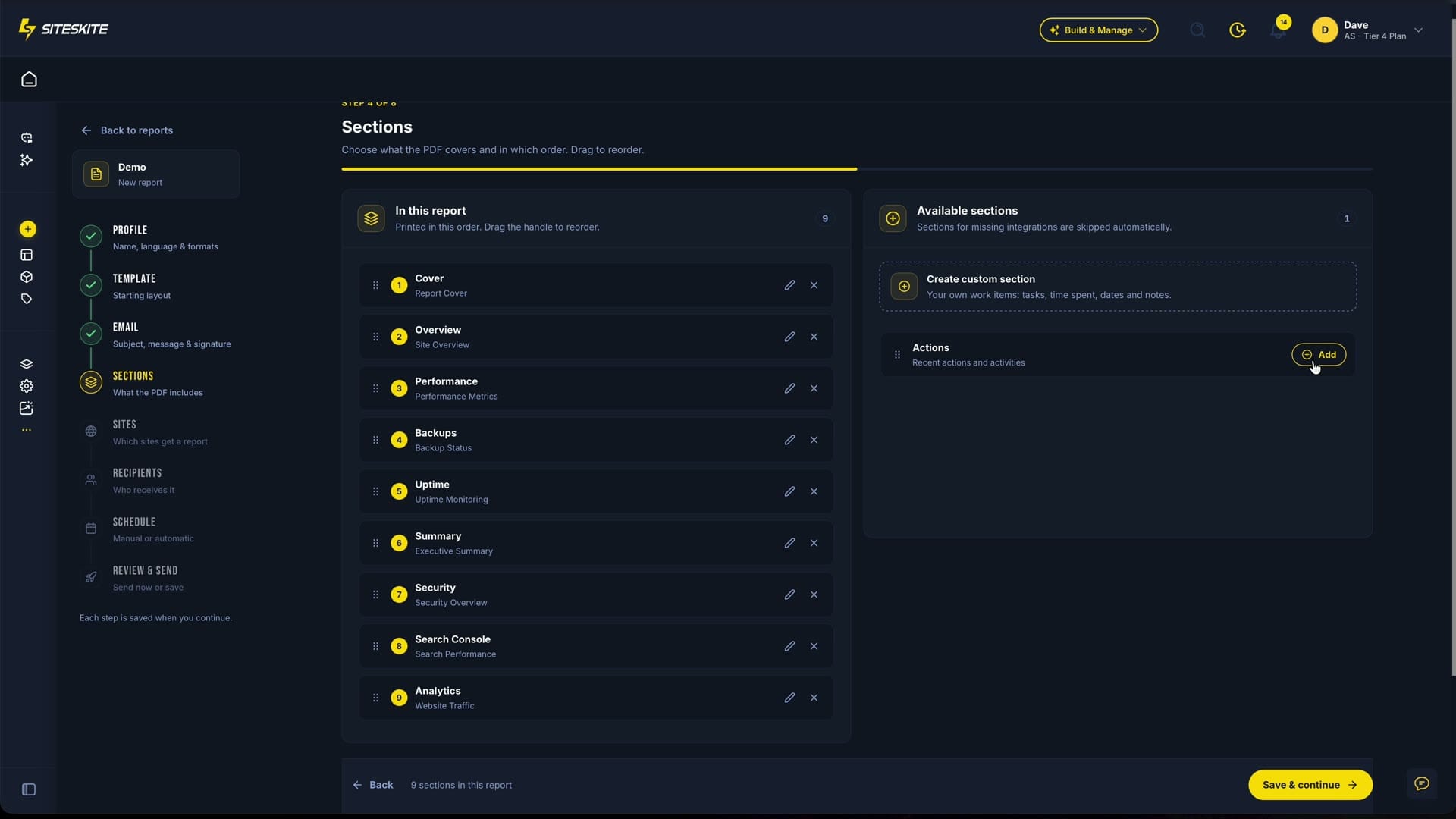The image size is (1456, 819).
Task: Open the stacked layers icon in sidebar
Action: point(27,364)
